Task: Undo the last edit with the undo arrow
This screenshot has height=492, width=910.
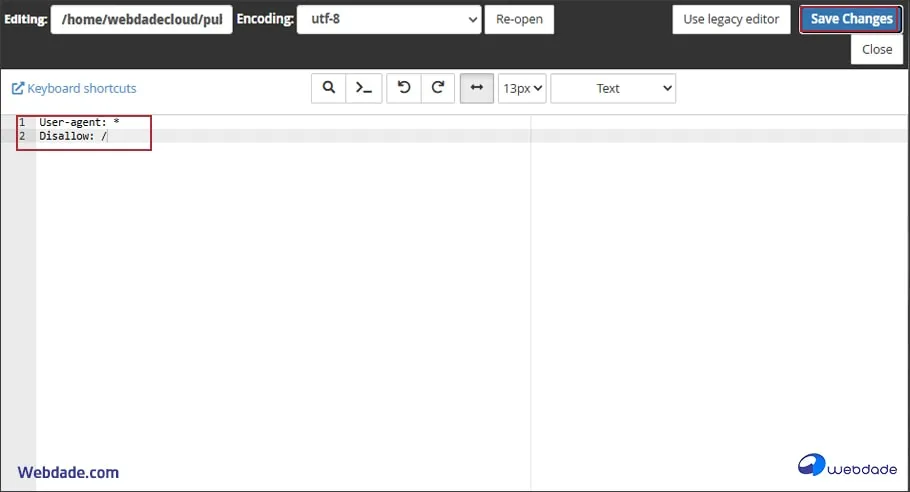Action: 404,88
